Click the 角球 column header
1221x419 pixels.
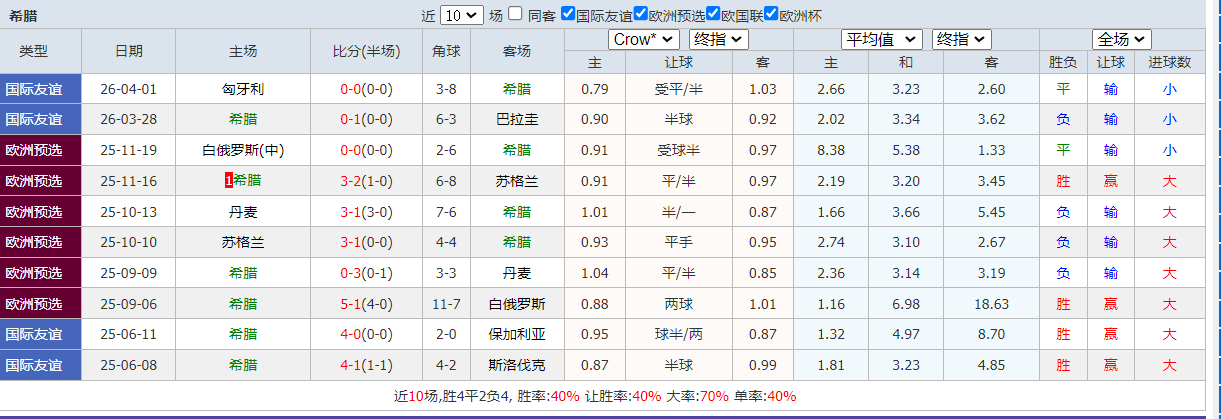tap(446, 51)
